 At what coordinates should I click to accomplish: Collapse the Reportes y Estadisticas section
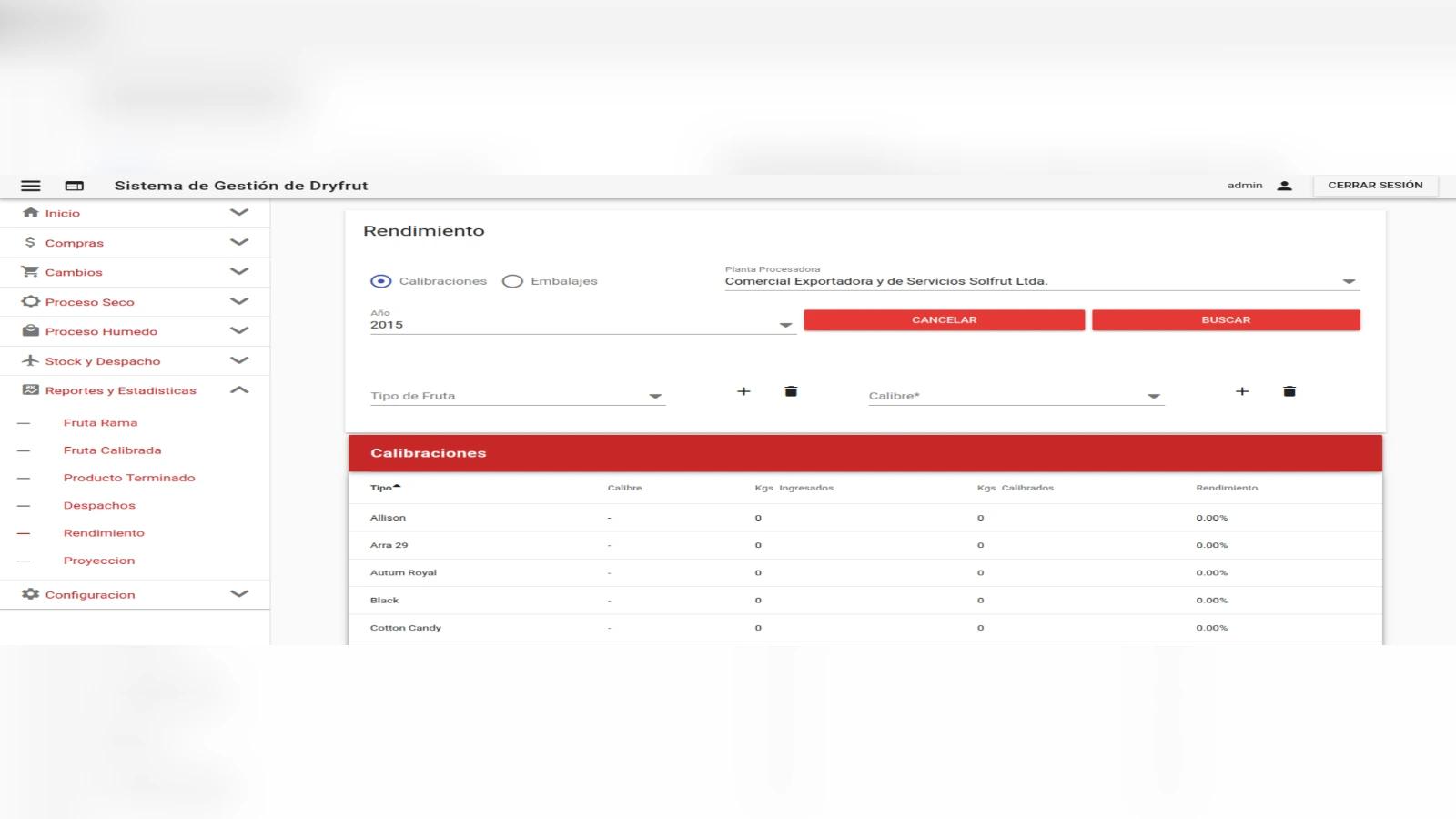pyautogui.click(x=240, y=389)
